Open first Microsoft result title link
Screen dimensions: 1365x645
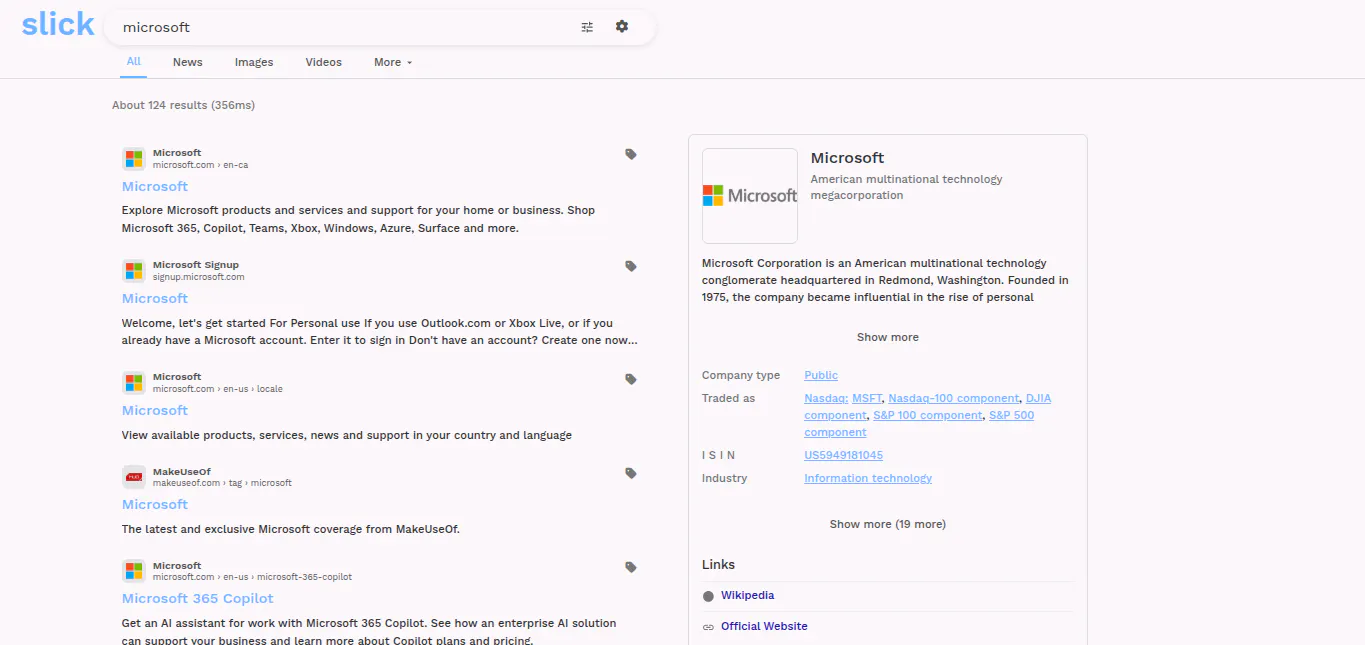pyautogui.click(x=155, y=186)
